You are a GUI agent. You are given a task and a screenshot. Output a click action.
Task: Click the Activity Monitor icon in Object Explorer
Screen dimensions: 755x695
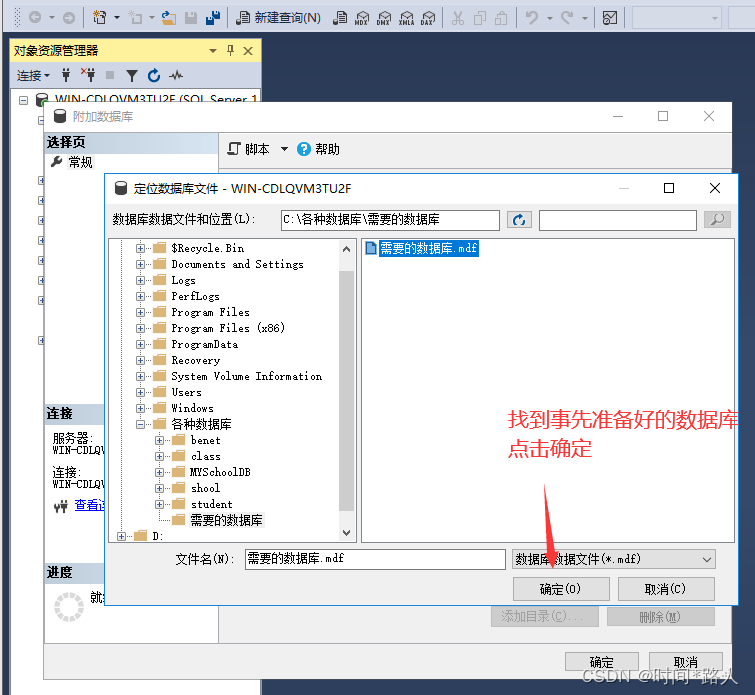[x=176, y=75]
